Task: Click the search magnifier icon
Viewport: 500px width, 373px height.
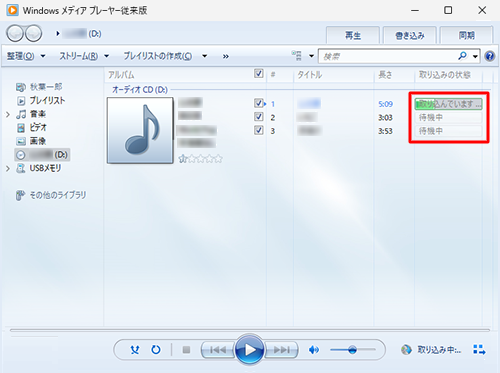Action: pos(463,56)
